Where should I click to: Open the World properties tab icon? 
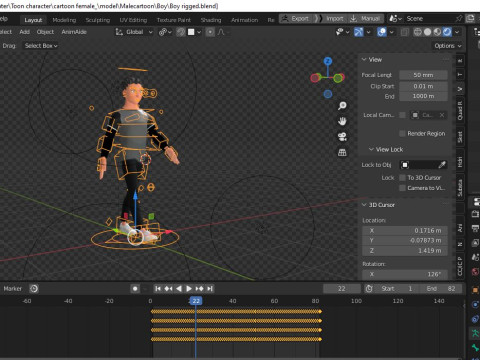coord(475,272)
